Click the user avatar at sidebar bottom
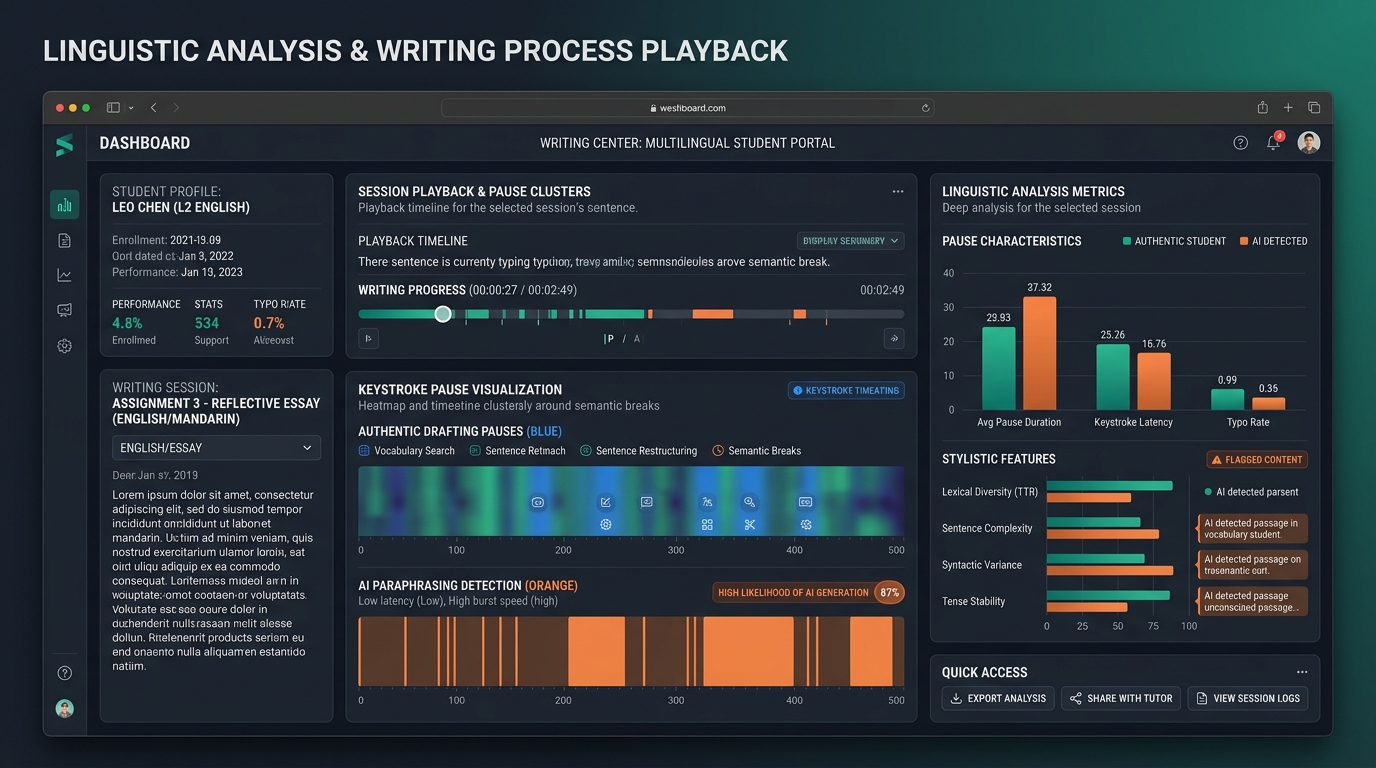The width and height of the screenshot is (1376, 768). point(65,709)
